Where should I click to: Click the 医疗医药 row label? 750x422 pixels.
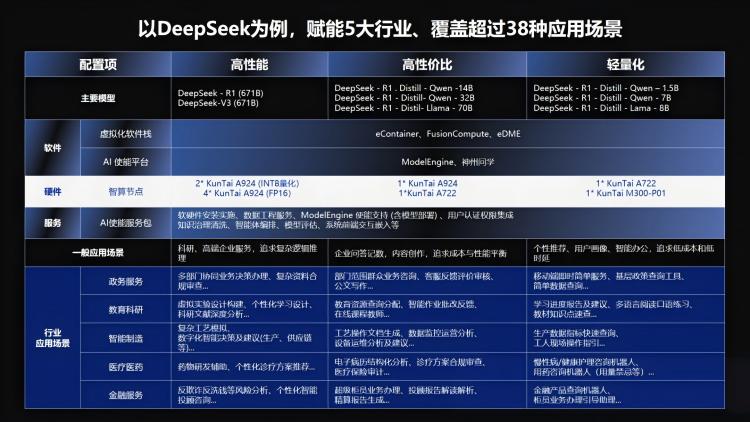[x=125, y=367]
